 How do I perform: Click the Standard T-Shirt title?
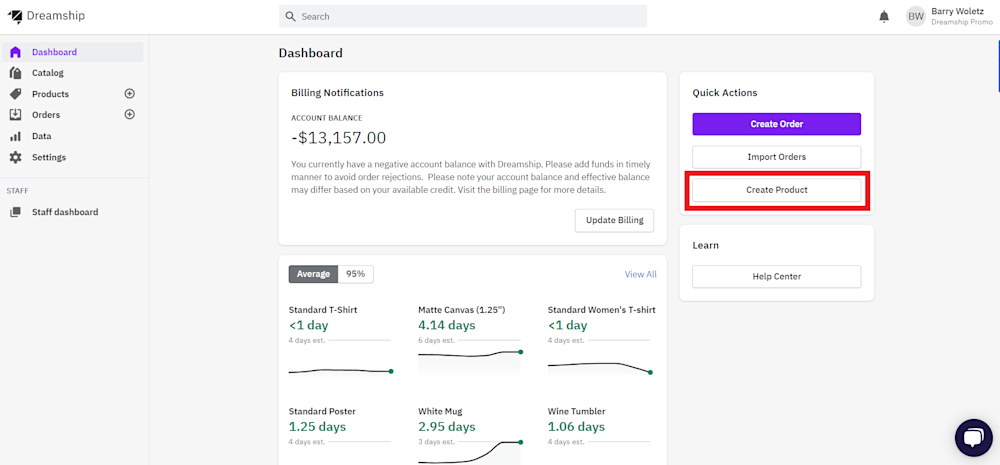[323, 310]
